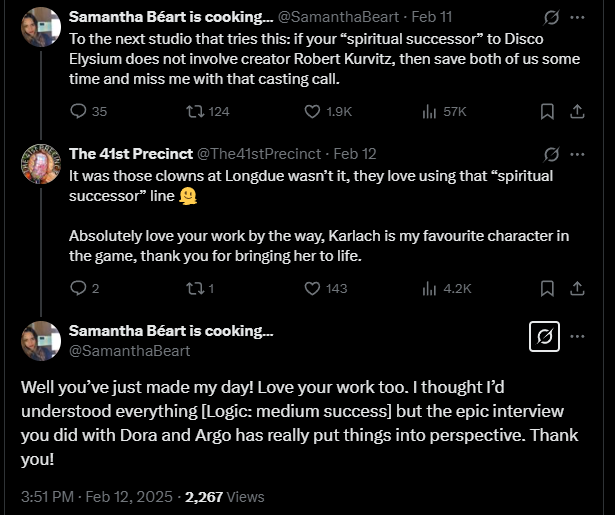The height and width of the screenshot is (515, 615).
Task: Open @SamanthaBeart handle under main tweet
Action: (129, 351)
